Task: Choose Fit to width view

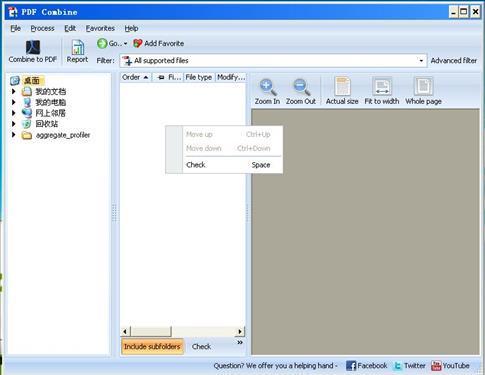Action: 382,92
